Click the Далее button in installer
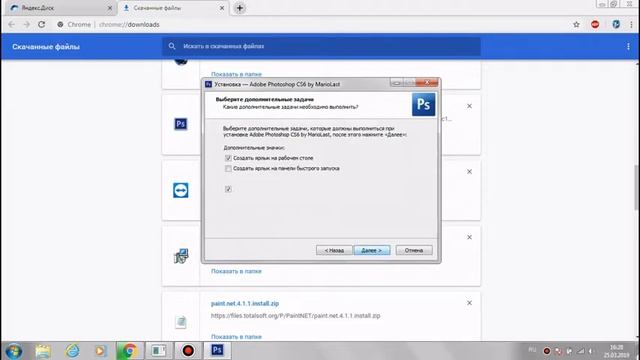The height and width of the screenshot is (360, 640). 372,250
